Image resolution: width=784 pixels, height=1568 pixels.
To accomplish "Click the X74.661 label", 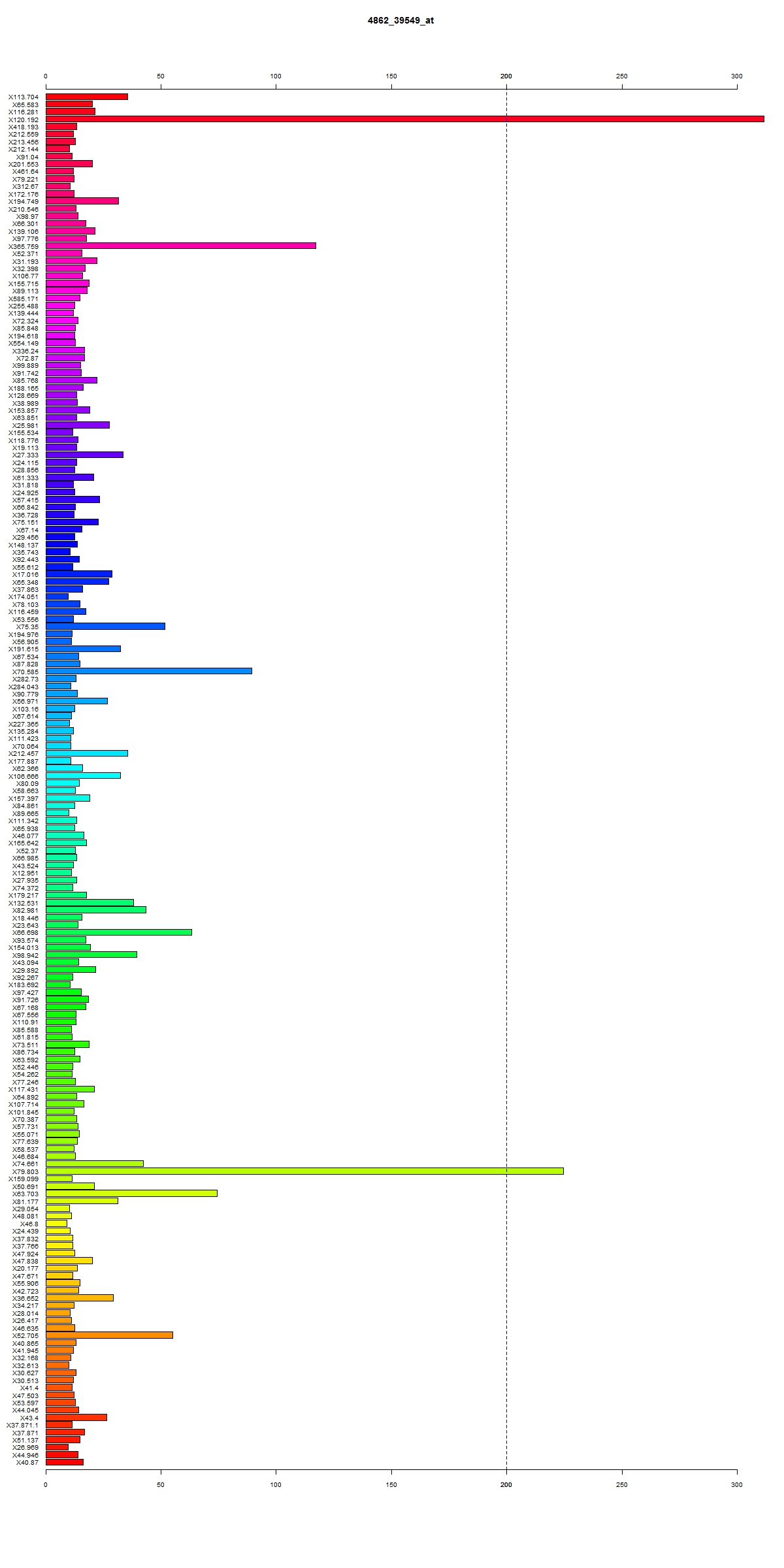I will [25, 1164].
